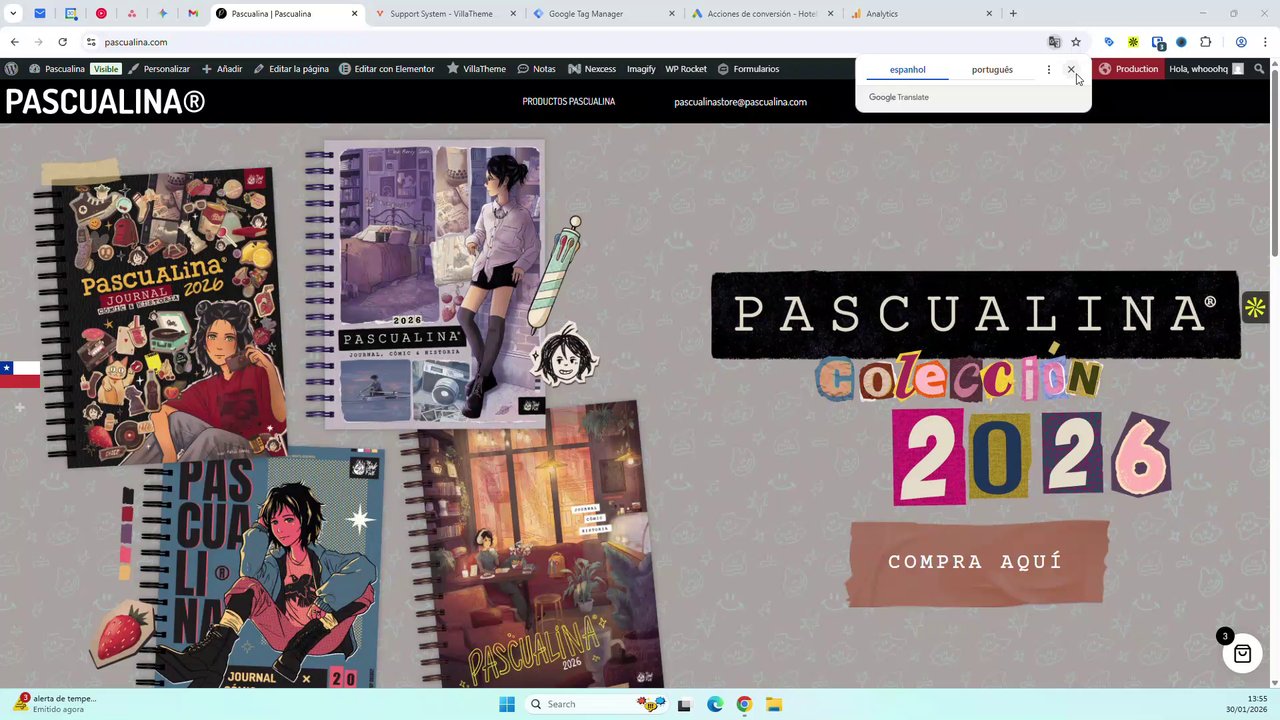
Task: Open the extension with the badge counter
Action: pyautogui.click(x=1158, y=42)
